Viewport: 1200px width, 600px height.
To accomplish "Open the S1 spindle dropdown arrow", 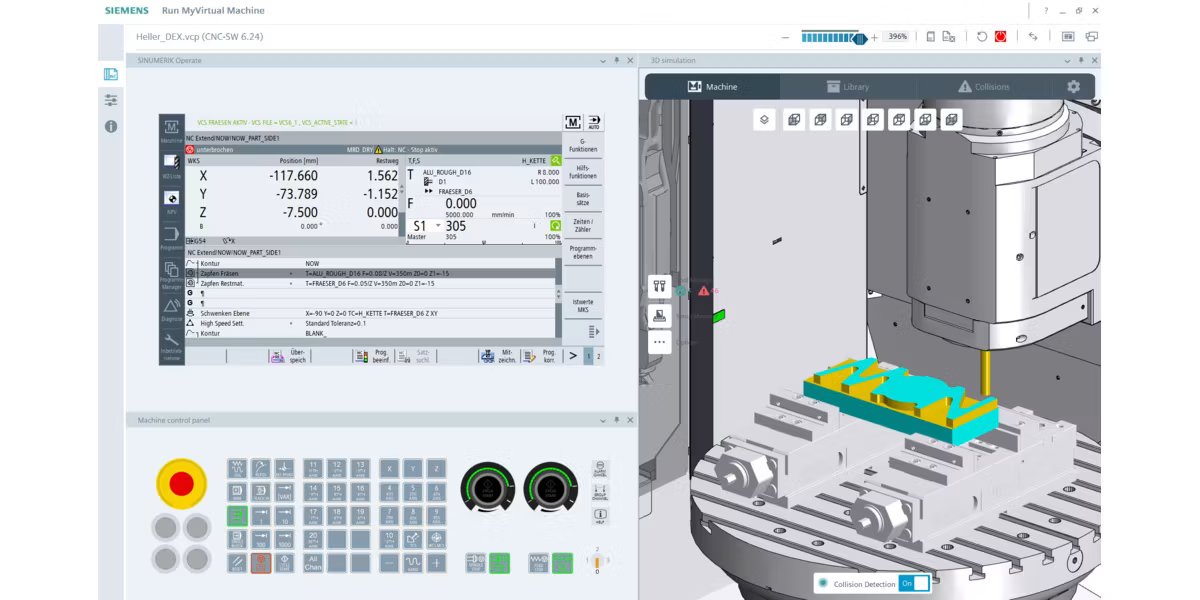I will [x=438, y=227].
